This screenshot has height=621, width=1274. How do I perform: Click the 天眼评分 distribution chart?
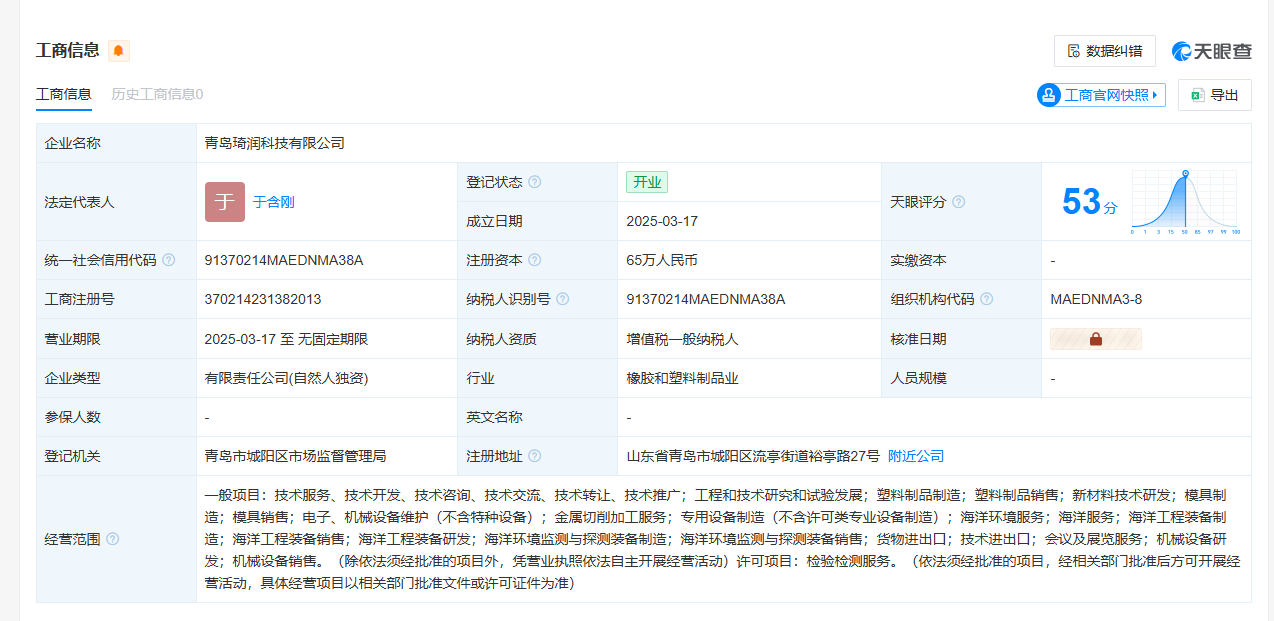pos(1185,202)
